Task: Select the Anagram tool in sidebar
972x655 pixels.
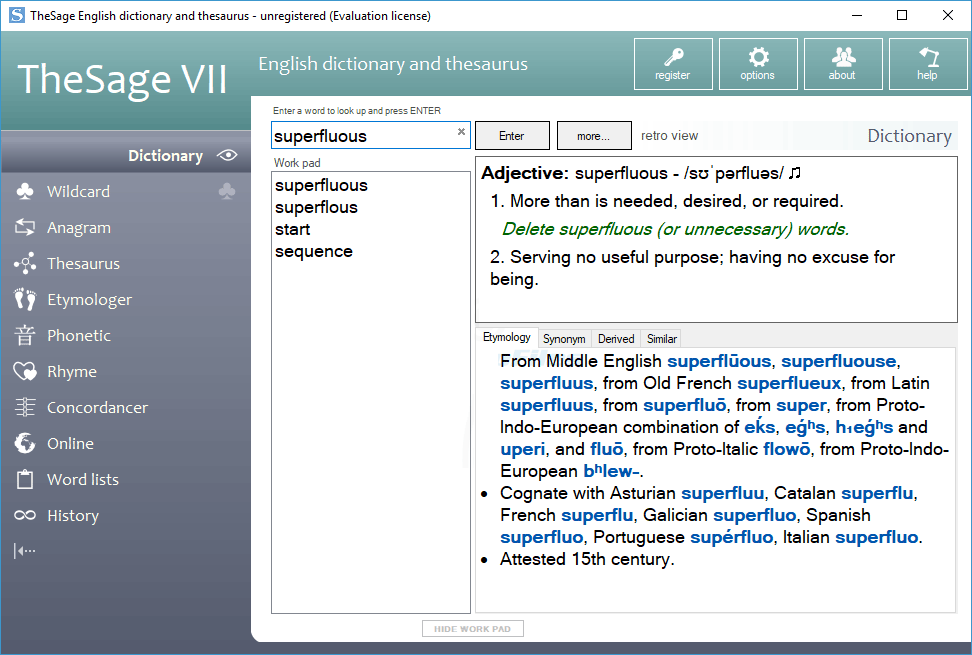Action: 78,228
